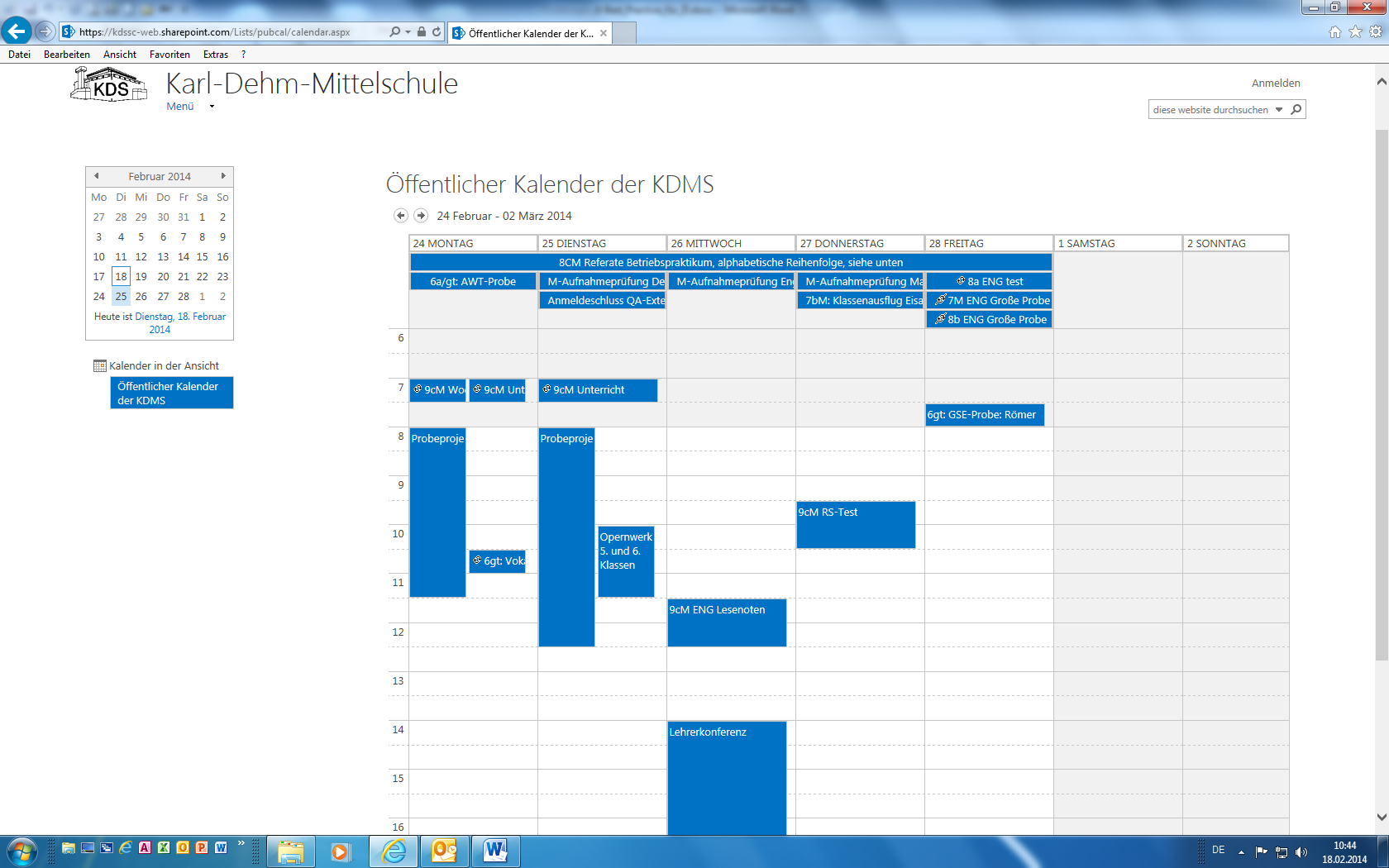The image size is (1389, 868).
Task: Expand address bar search dropdown arrow
Action: (x=408, y=32)
